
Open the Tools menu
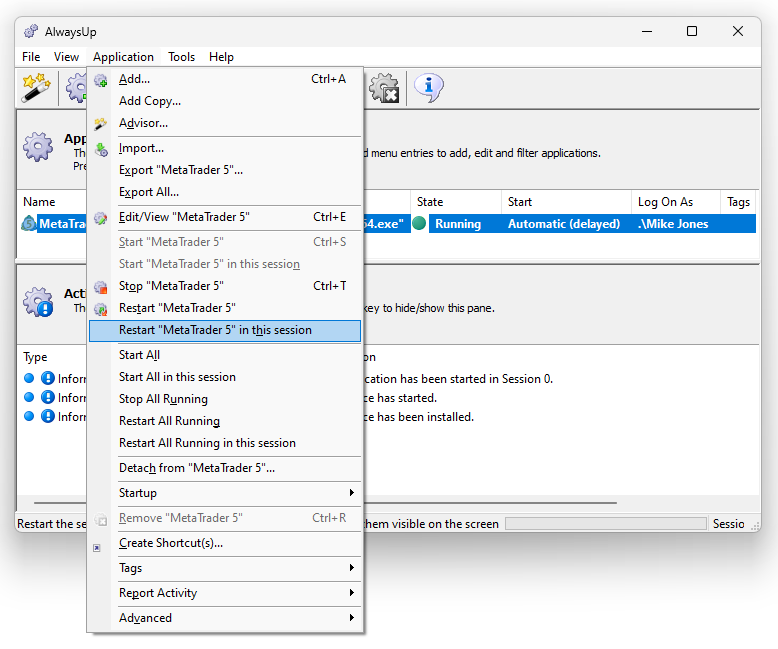coord(181,57)
